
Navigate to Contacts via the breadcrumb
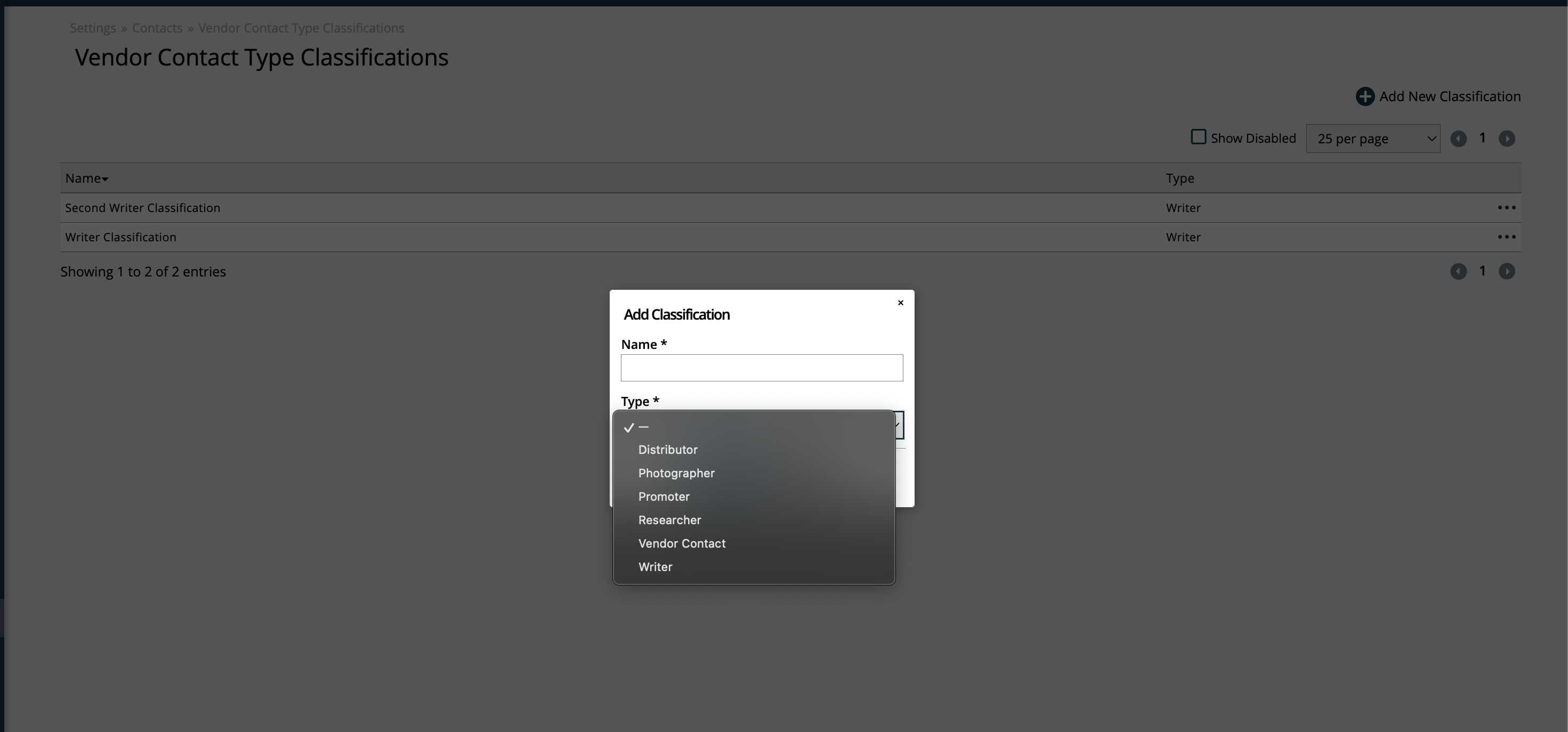point(157,27)
